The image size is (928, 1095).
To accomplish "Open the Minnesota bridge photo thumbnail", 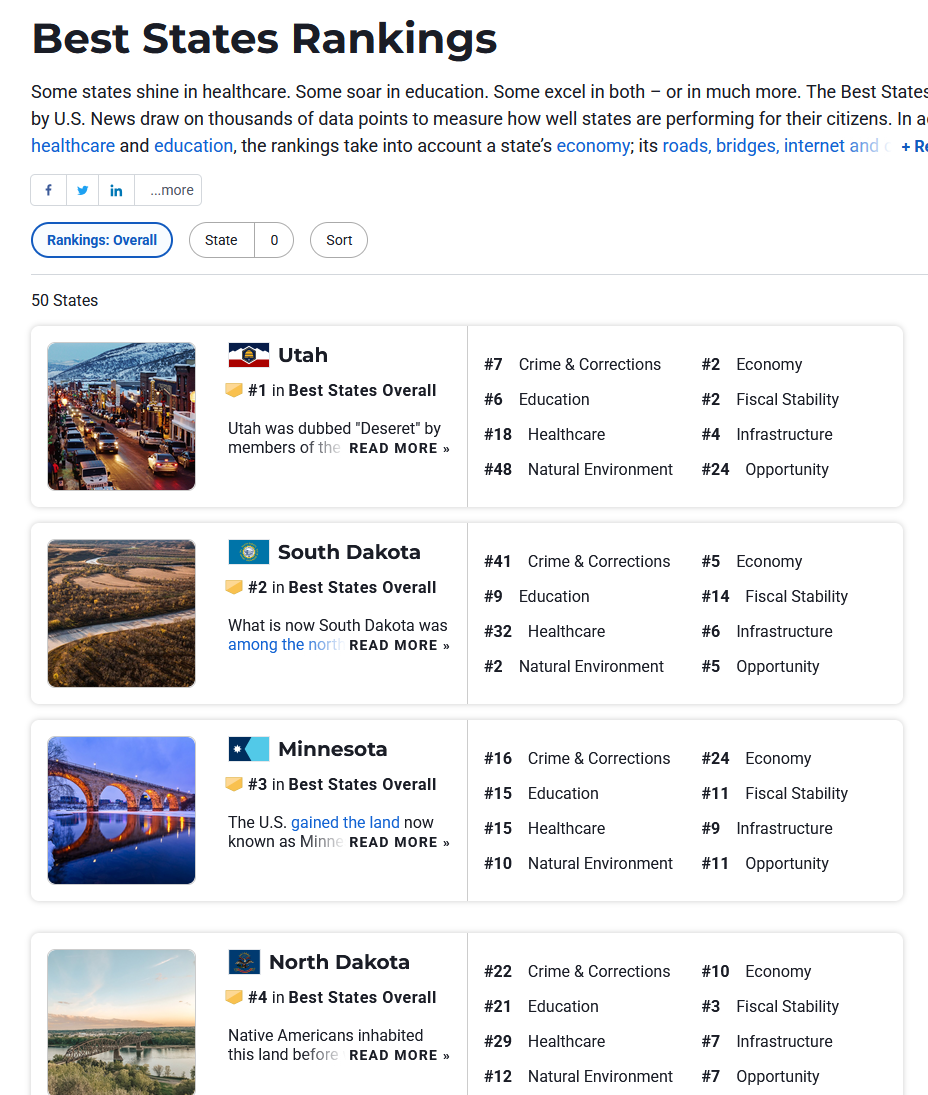I will (x=121, y=810).
